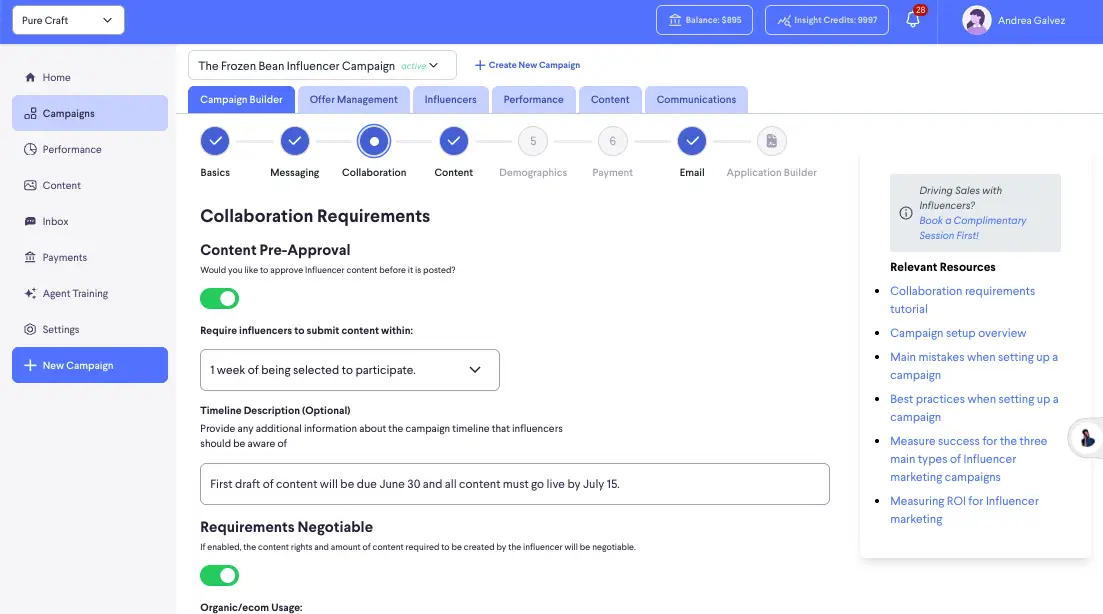1103x614 pixels.
Task: Open the Pure Craft brand dropdown
Action: [68, 20]
